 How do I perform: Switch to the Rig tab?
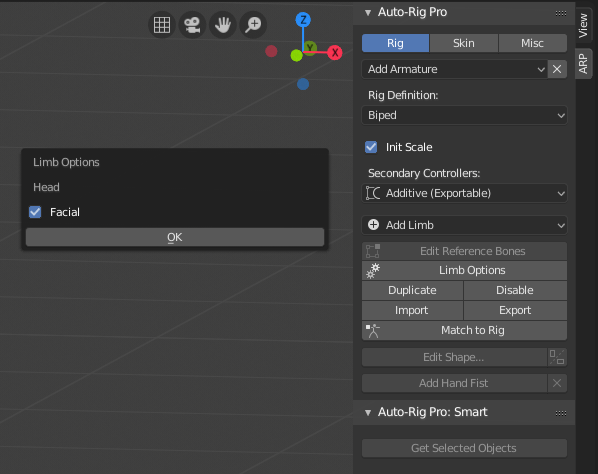point(395,43)
